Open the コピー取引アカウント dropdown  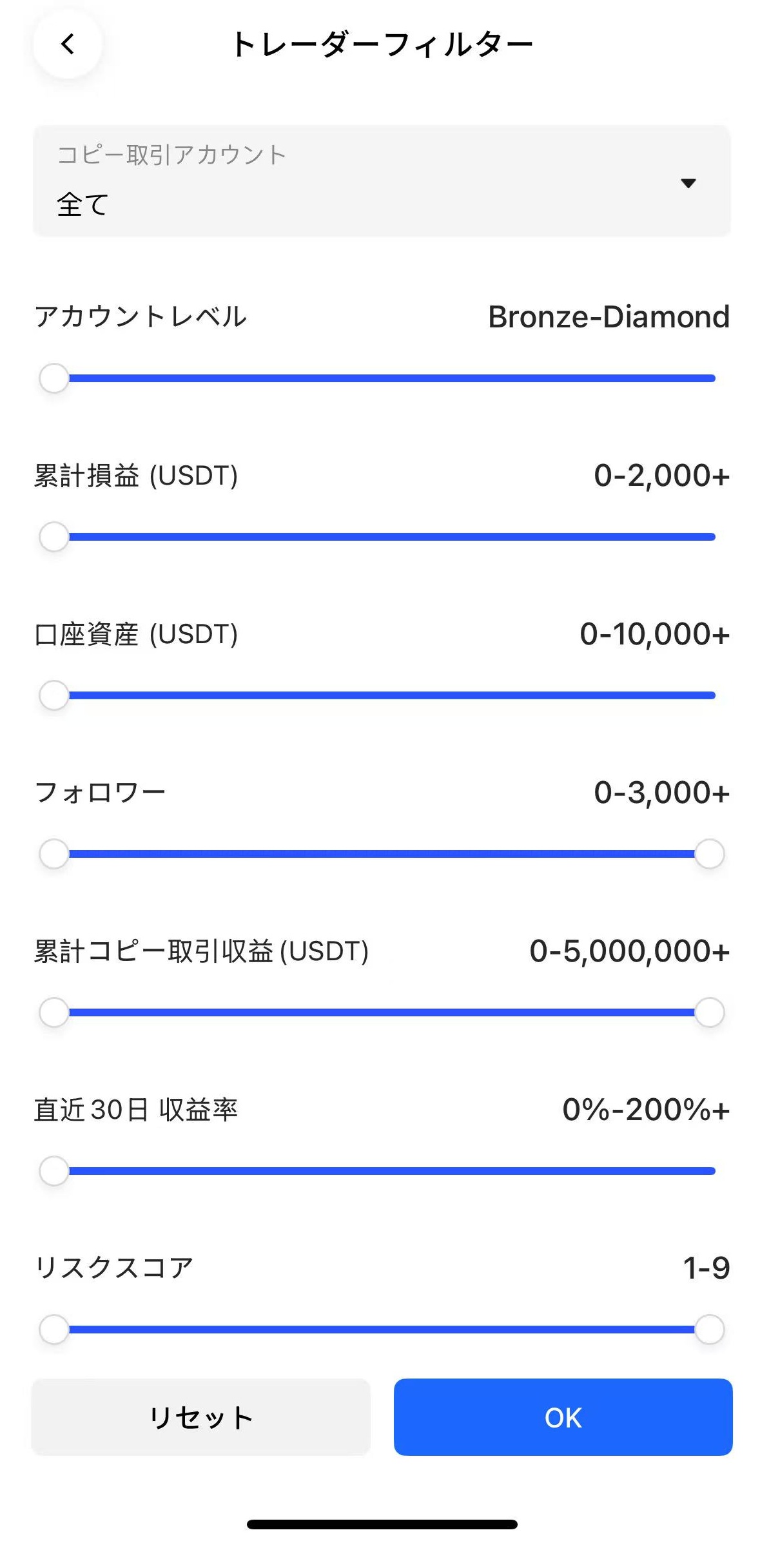381,181
